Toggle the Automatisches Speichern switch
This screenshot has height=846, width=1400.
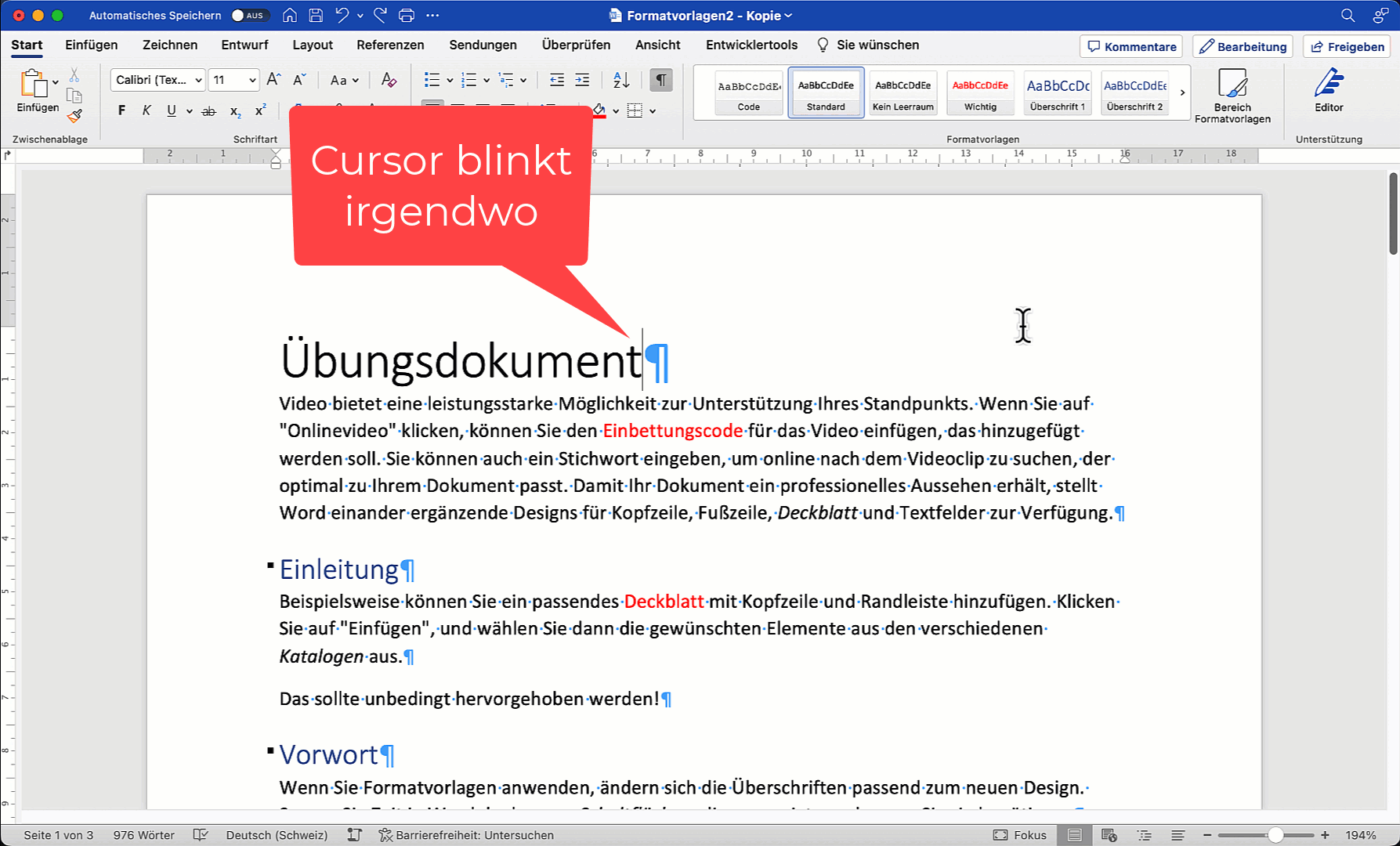click(x=249, y=16)
